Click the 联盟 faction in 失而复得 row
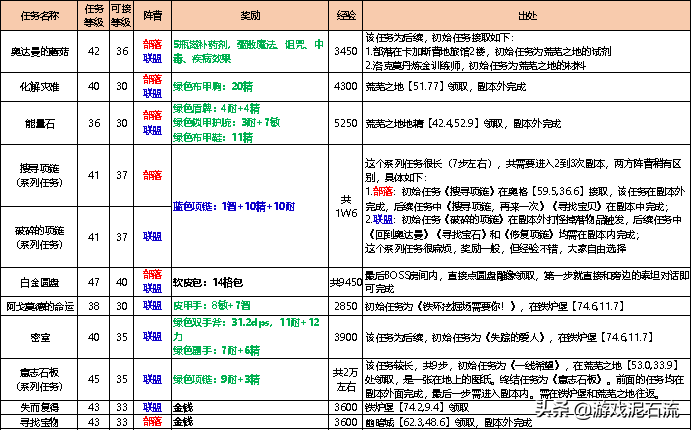692x431 pixels. coord(153,408)
